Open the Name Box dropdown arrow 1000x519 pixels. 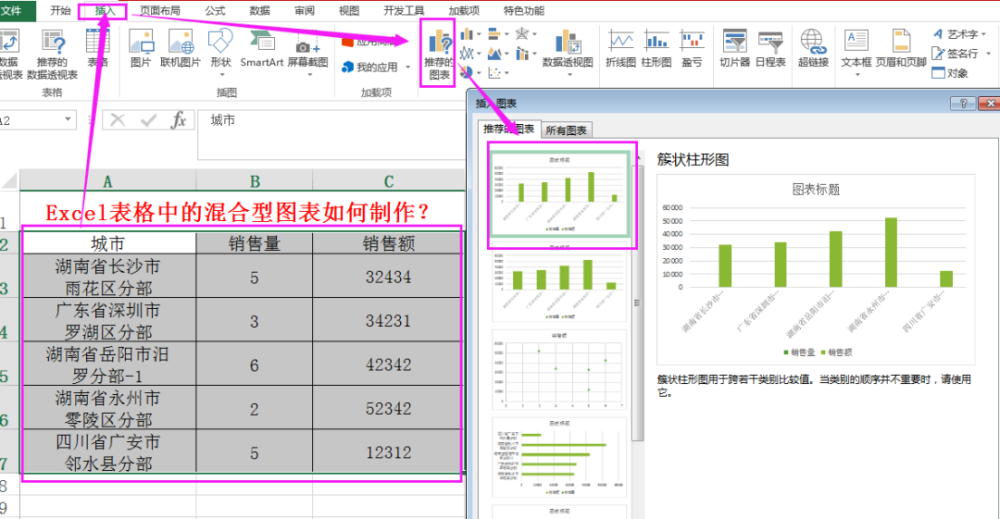[68, 120]
